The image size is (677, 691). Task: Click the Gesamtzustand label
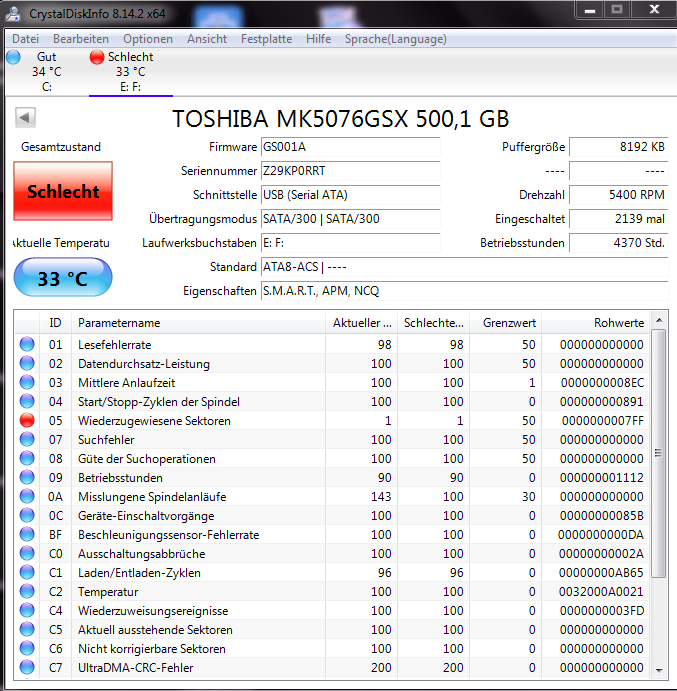(x=61, y=147)
